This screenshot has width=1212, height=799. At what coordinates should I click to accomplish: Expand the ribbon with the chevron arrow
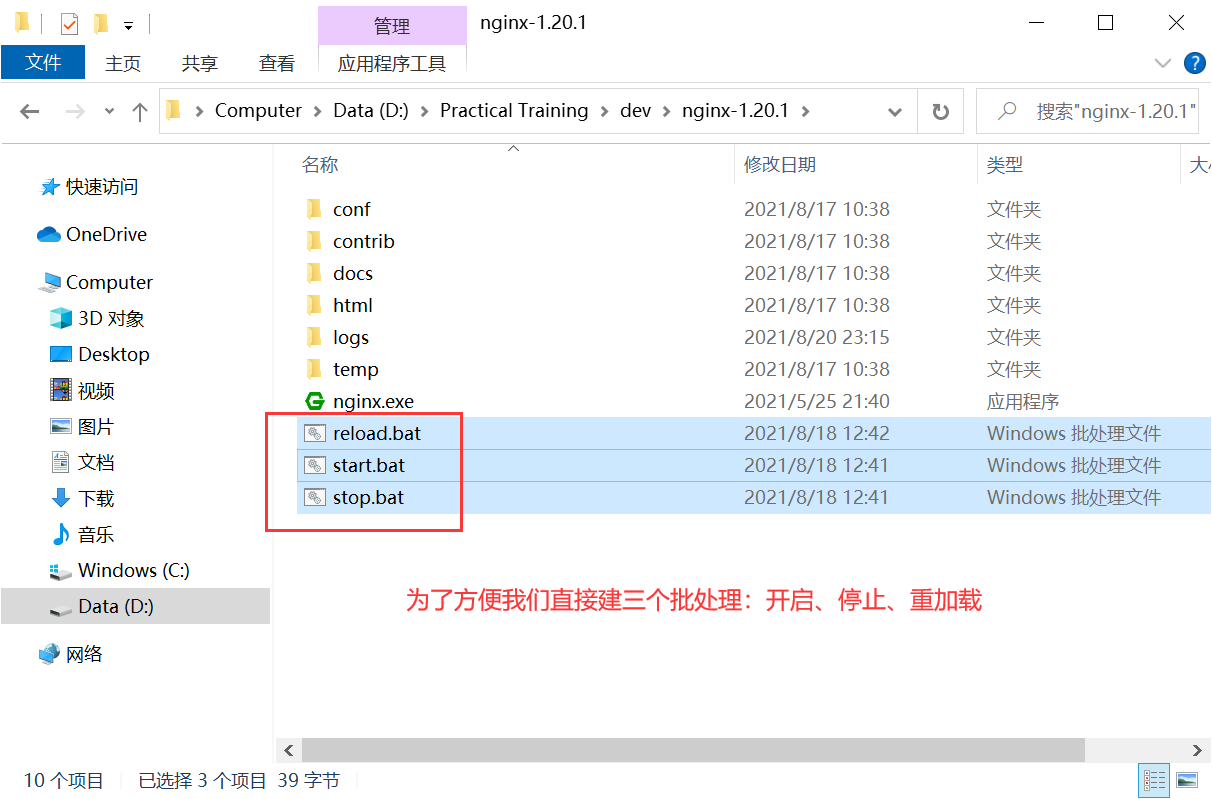point(1162,63)
